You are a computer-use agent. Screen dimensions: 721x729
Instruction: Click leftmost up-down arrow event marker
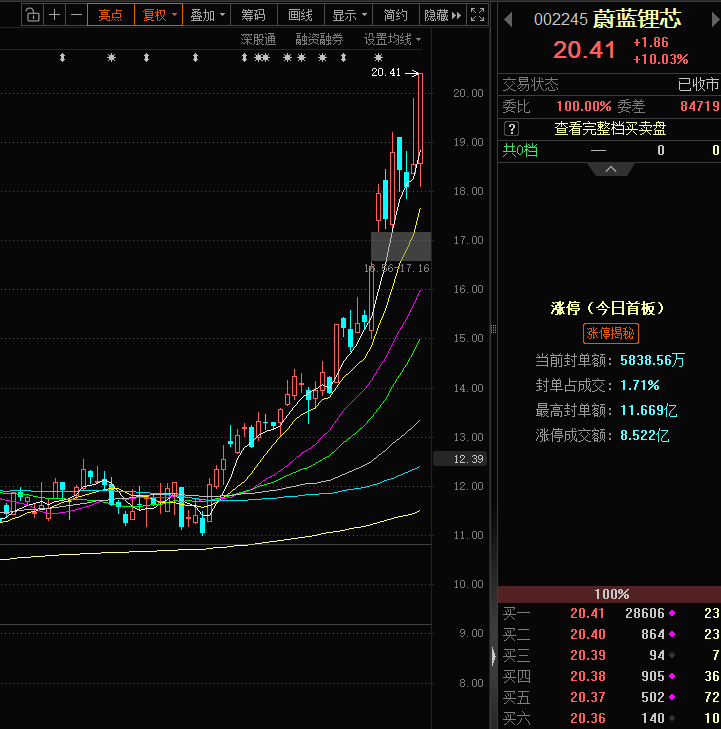tap(62, 58)
